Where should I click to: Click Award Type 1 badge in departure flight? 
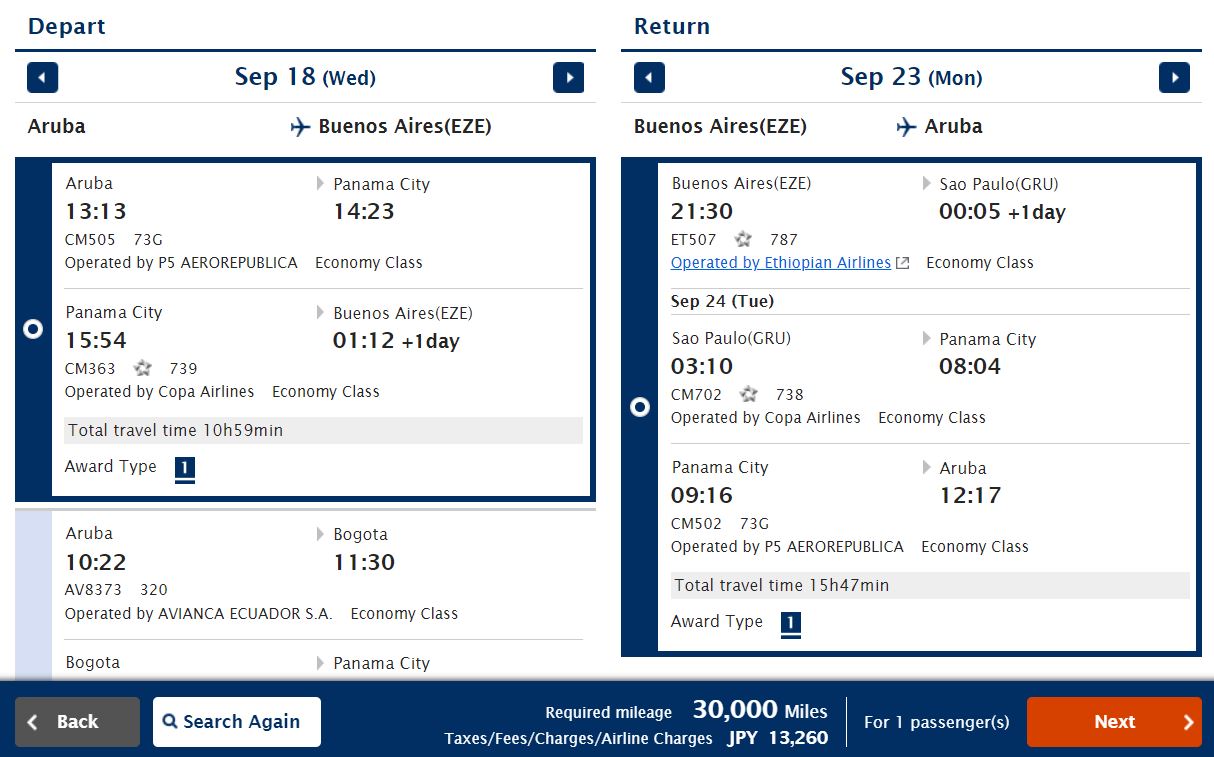[185, 467]
